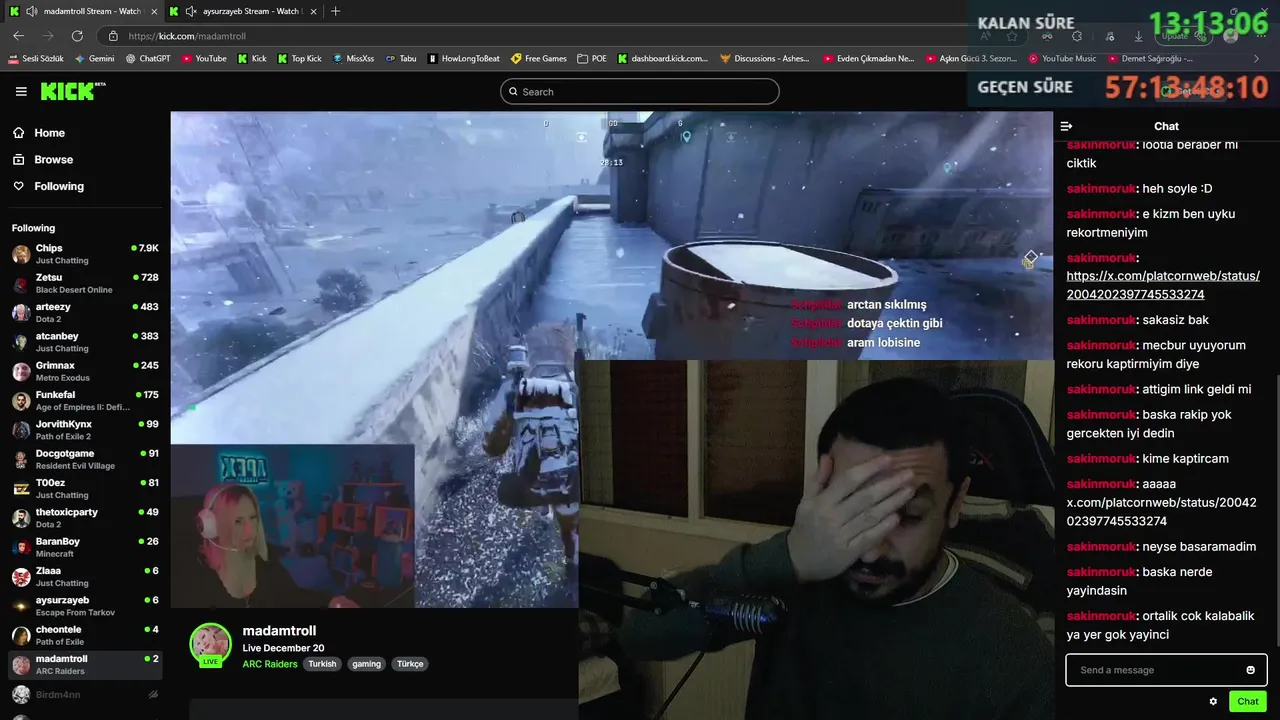Screen dimensions: 1280x720
Task: Open chat settings gear icon
Action: click(1213, 701)
